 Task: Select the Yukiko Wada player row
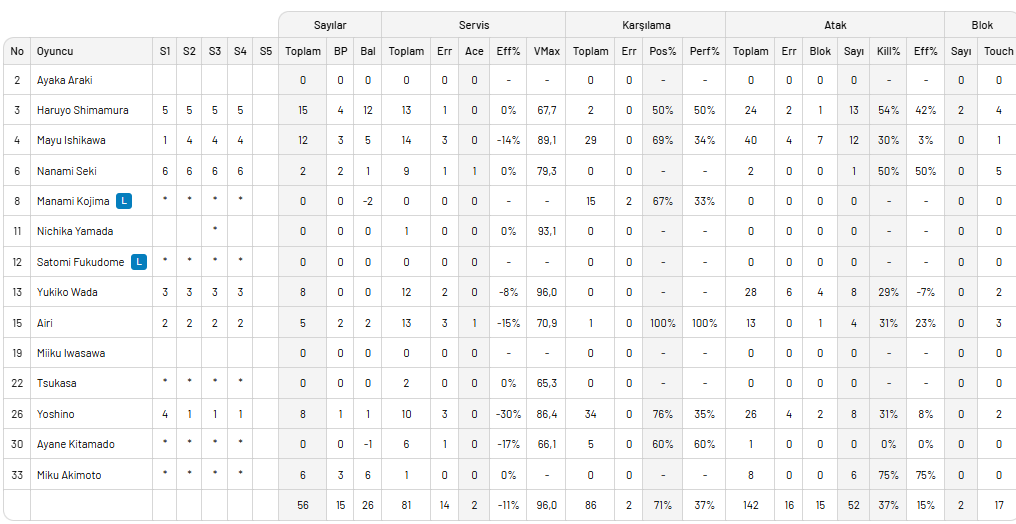[510, 292]
